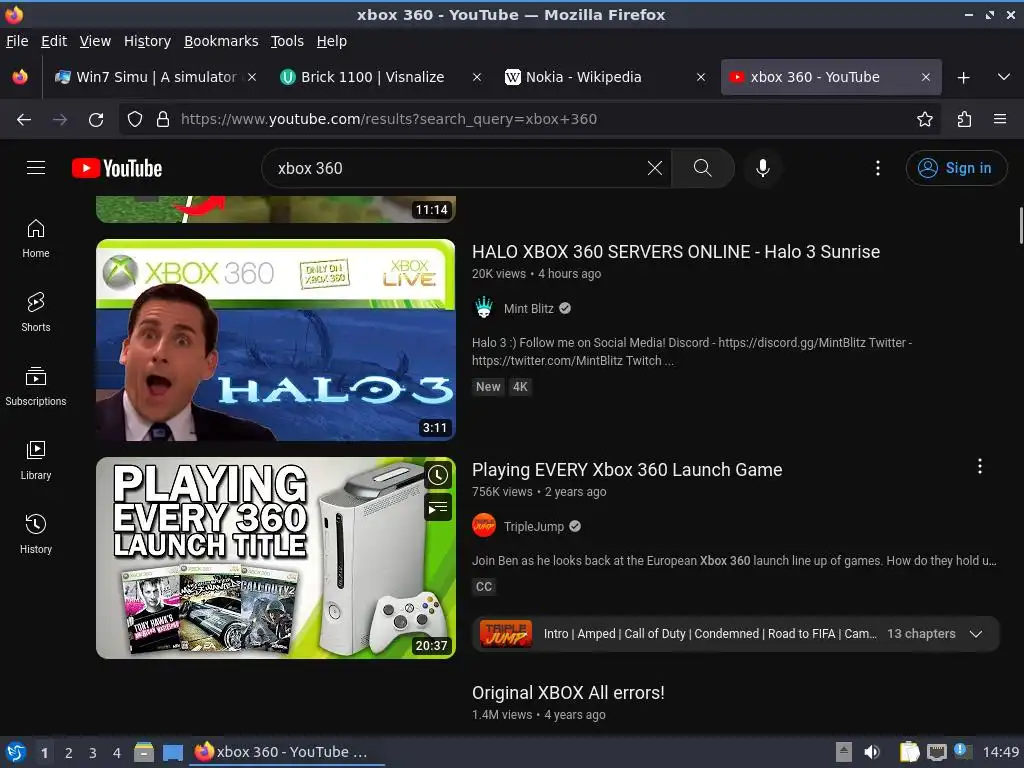This screenshot has height=768, width=1024.
Task: Open file manager from taskbar
Action: click(x=144, y=752)
